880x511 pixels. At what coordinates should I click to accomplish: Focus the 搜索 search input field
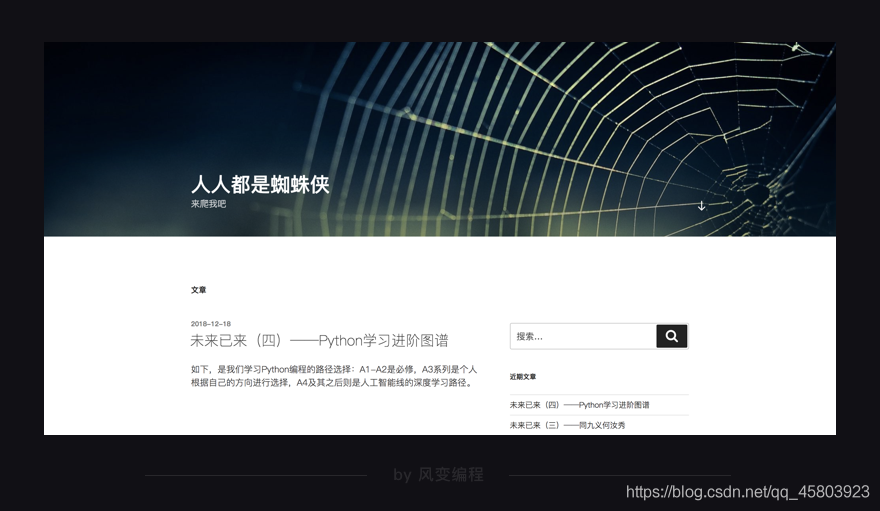click(583, 336)
